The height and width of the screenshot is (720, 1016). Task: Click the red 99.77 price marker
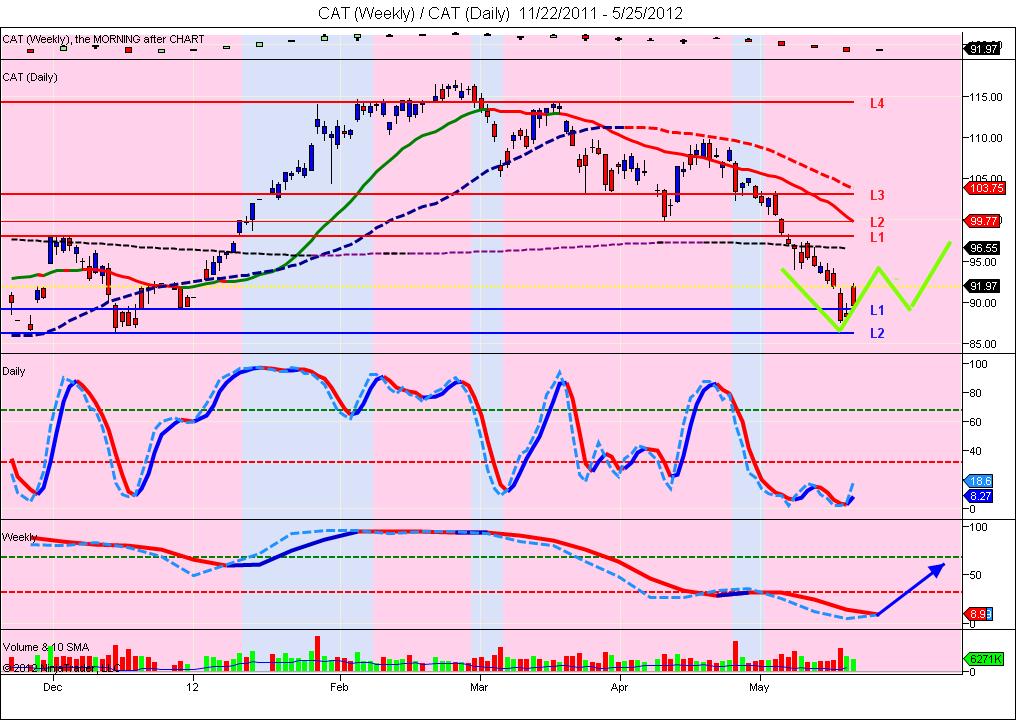982,221
